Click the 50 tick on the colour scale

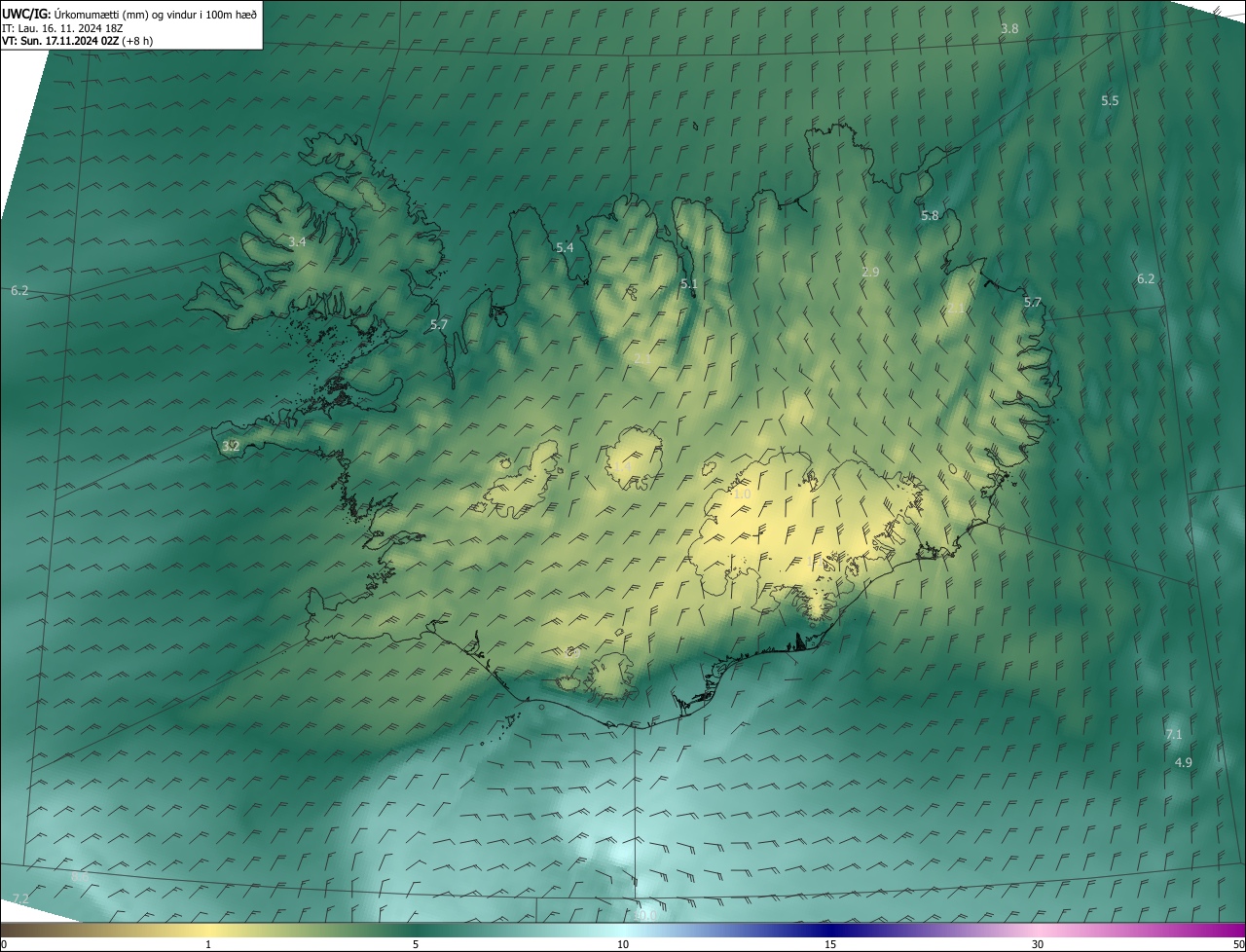coord(1237,944)
